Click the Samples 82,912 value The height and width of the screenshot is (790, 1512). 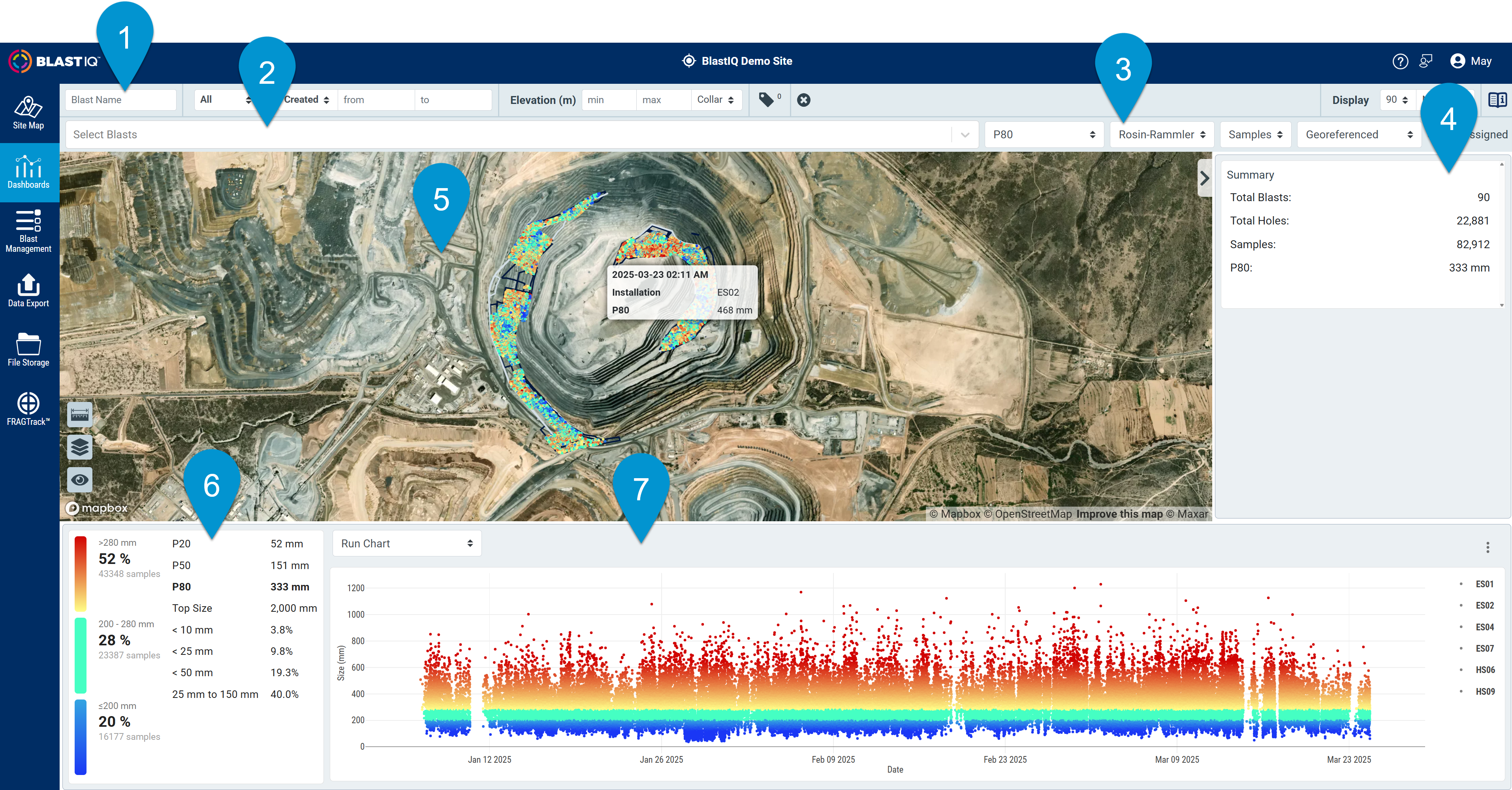coord(1473,244)
